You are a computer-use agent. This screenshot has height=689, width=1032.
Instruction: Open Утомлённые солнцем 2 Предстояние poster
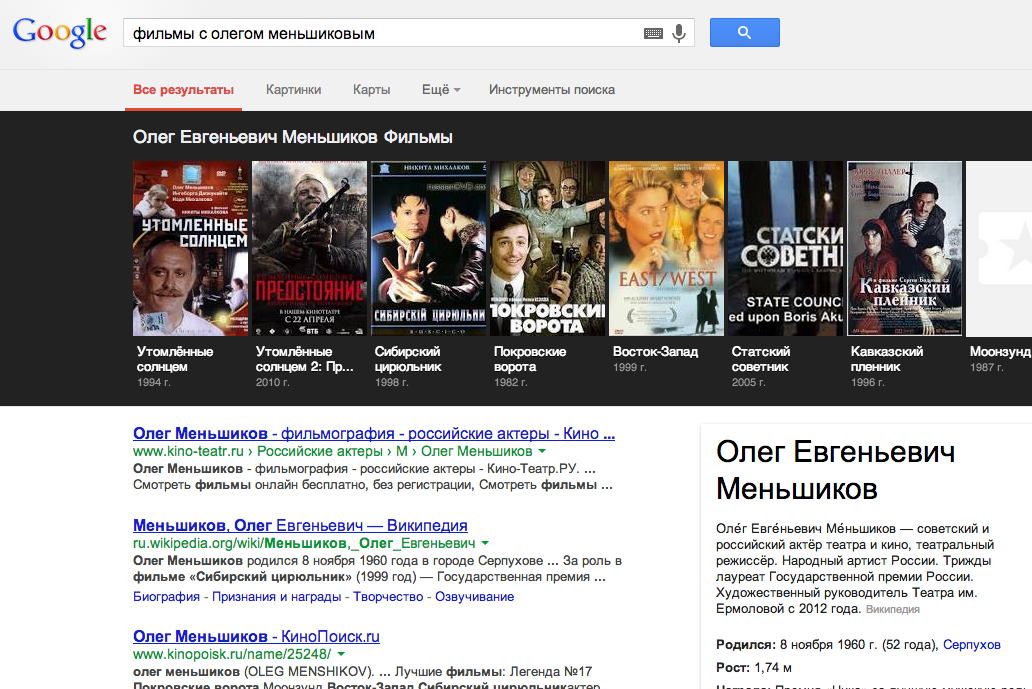point(309,248)
